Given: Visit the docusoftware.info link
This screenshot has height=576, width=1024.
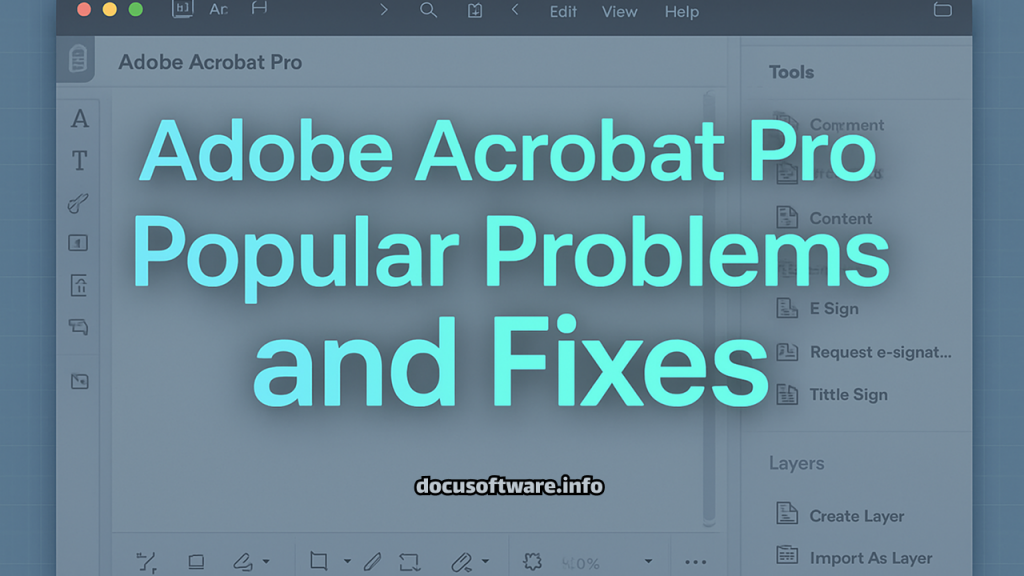Looking at the screenshot, I should pyautogui.click(x=508, y=487).
